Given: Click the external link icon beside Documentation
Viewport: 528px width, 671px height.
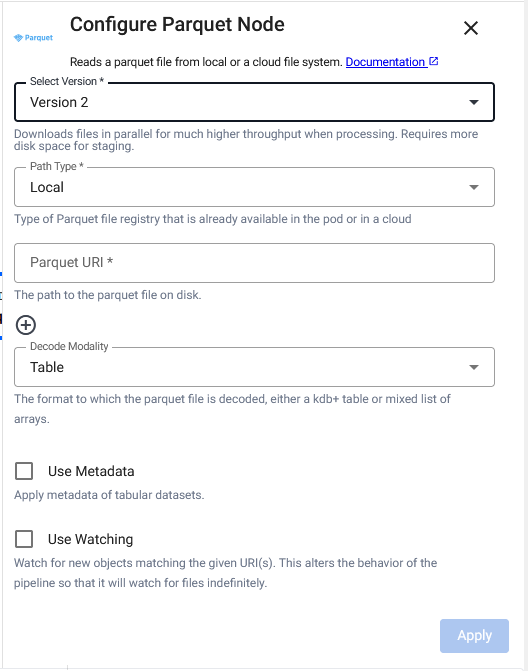Looking at the screenshot, I should tap(433, 61).
